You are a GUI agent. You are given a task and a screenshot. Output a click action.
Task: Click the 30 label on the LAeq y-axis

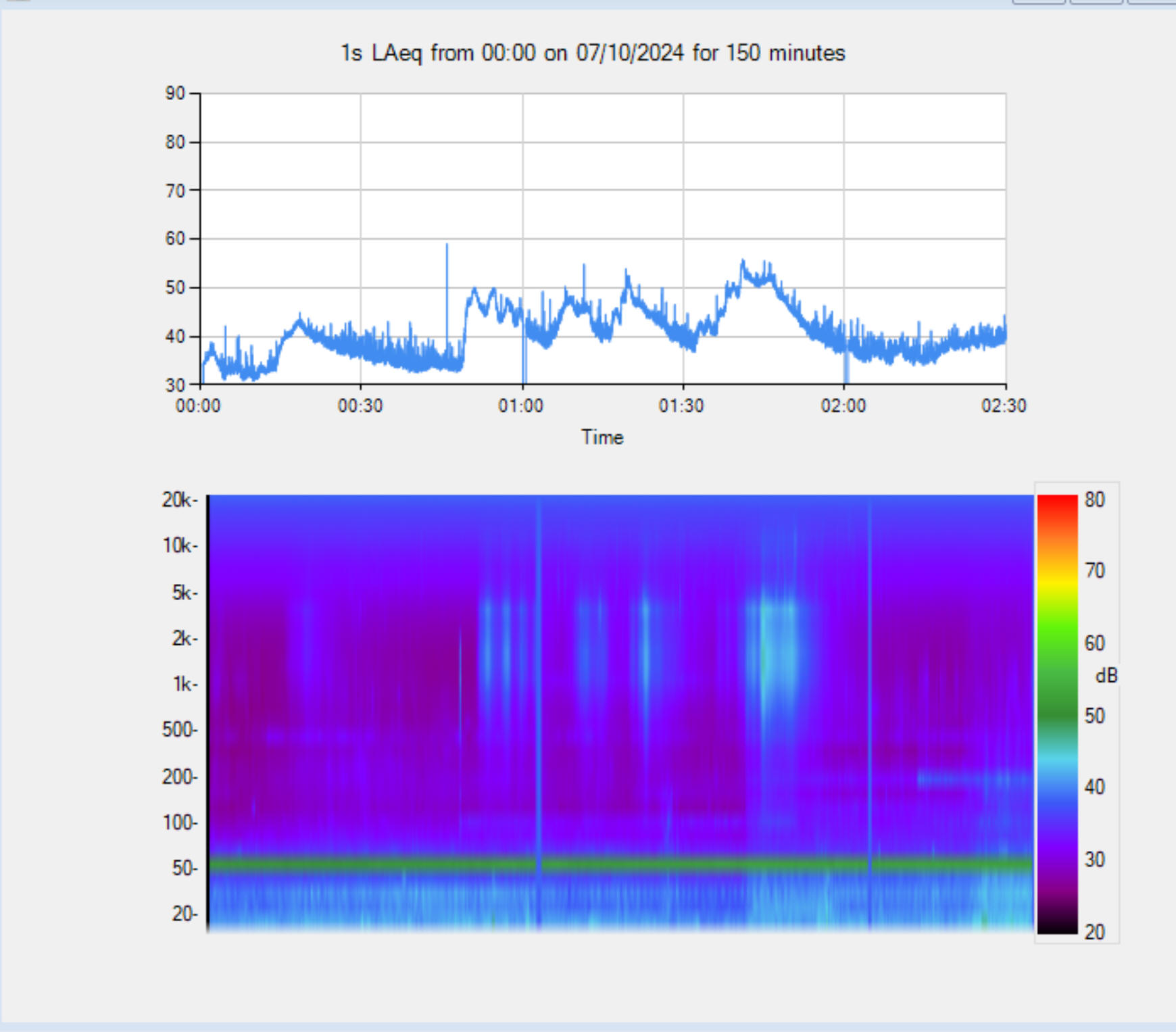coord(175,385)
